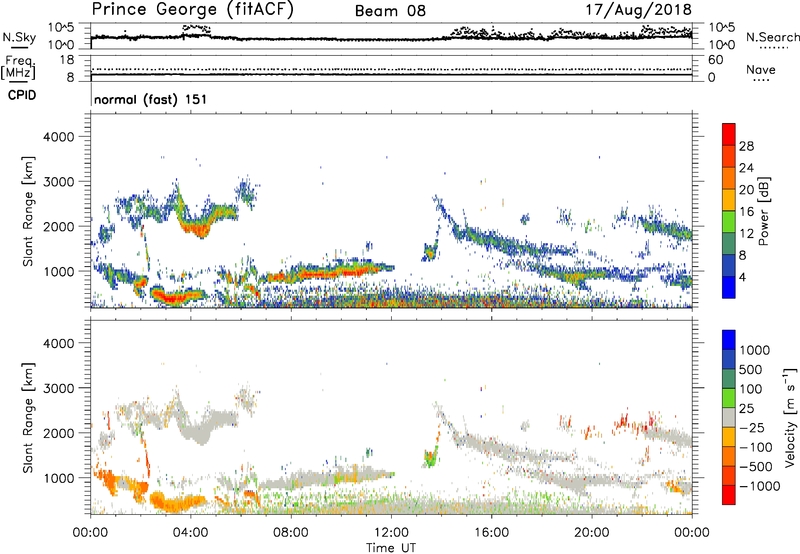Click the '100' tick on the Velocity scale

pyautogui.click(x=751, y=389)
